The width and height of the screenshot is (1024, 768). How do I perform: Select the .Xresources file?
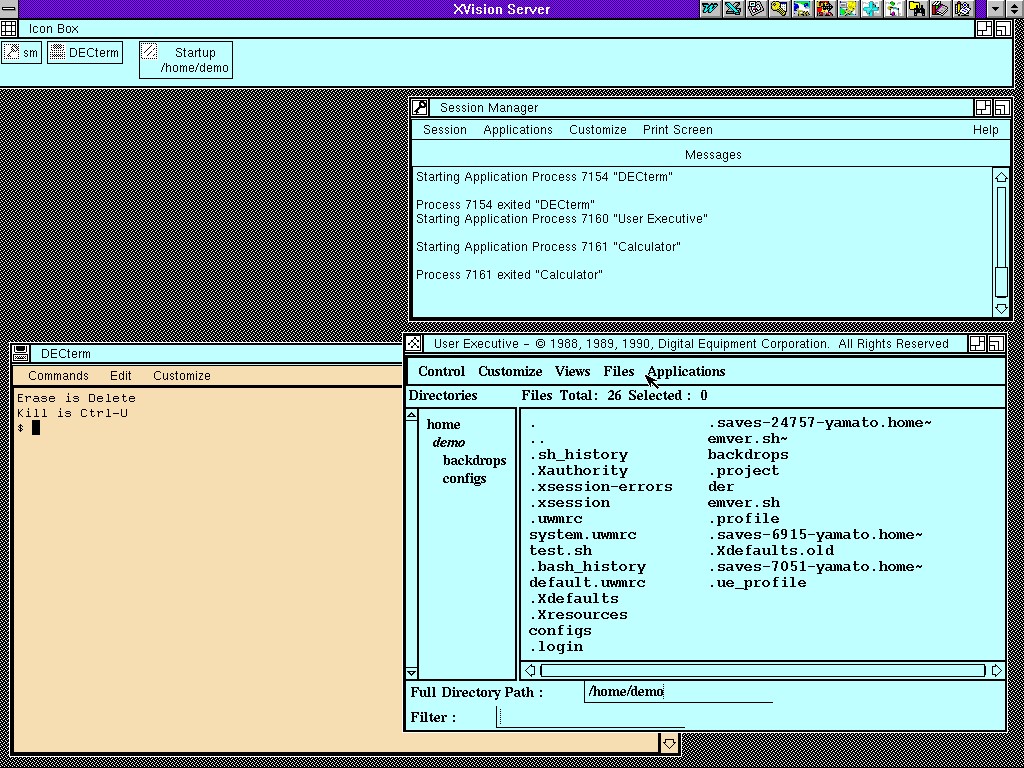[x=579, y=615]
